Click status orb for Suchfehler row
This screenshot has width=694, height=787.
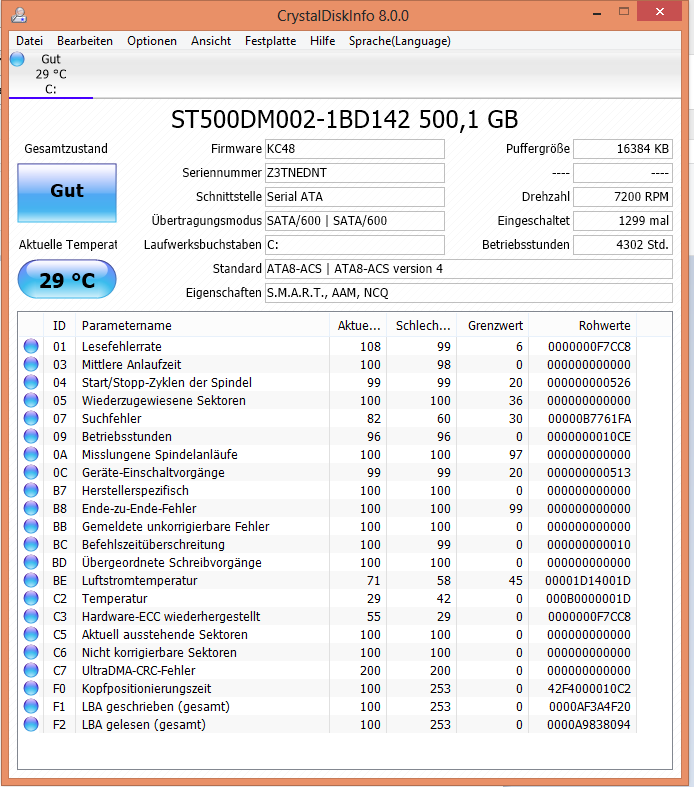[31, 419]
